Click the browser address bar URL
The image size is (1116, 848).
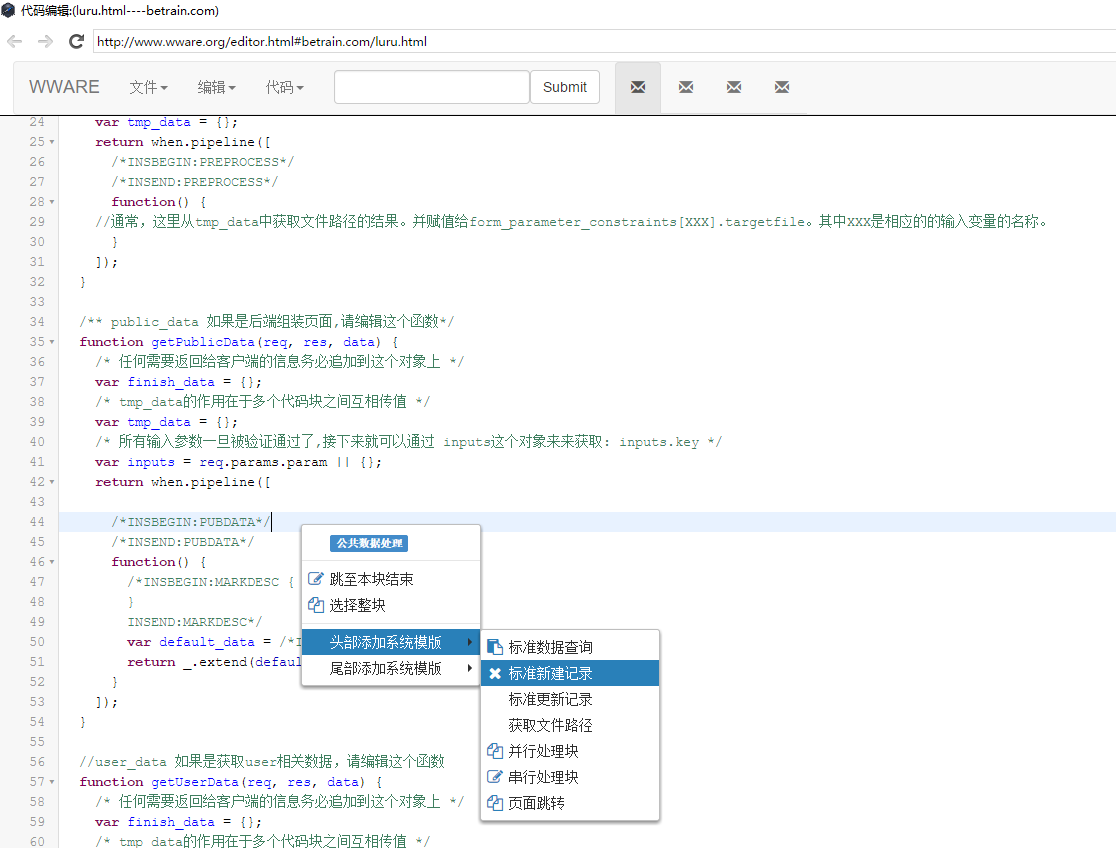point(262,41)
